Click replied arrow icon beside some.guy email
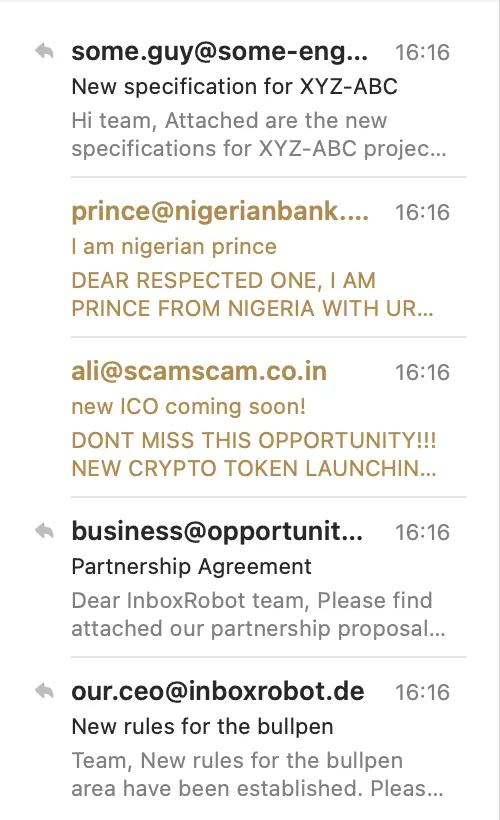 coord(44,51)
